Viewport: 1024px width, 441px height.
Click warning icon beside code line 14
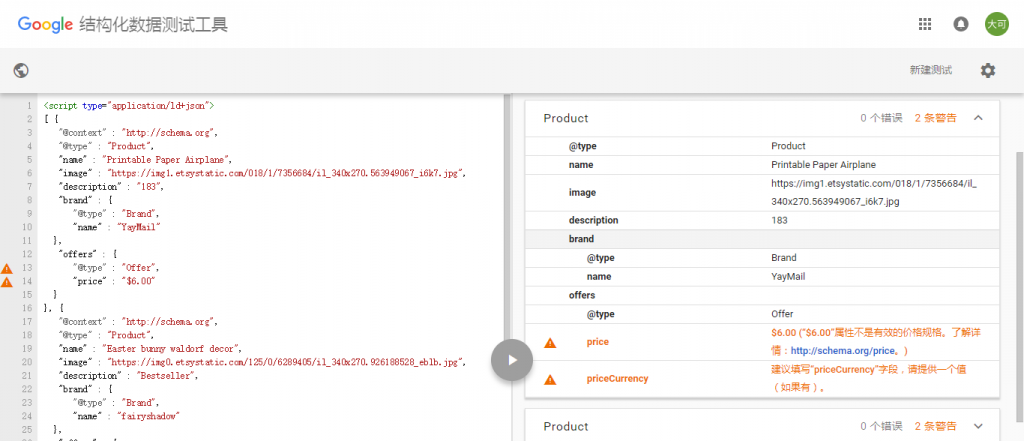(x=7, y=282)
